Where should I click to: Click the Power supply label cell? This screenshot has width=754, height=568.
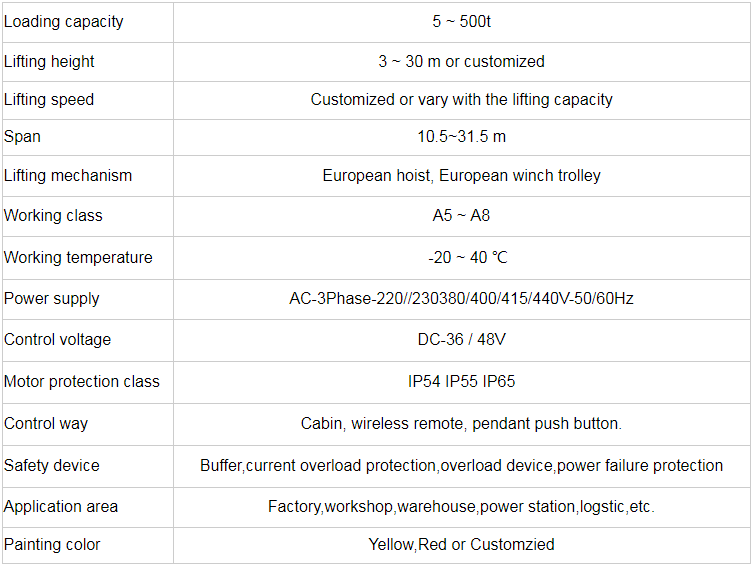[x=52, y=299]
